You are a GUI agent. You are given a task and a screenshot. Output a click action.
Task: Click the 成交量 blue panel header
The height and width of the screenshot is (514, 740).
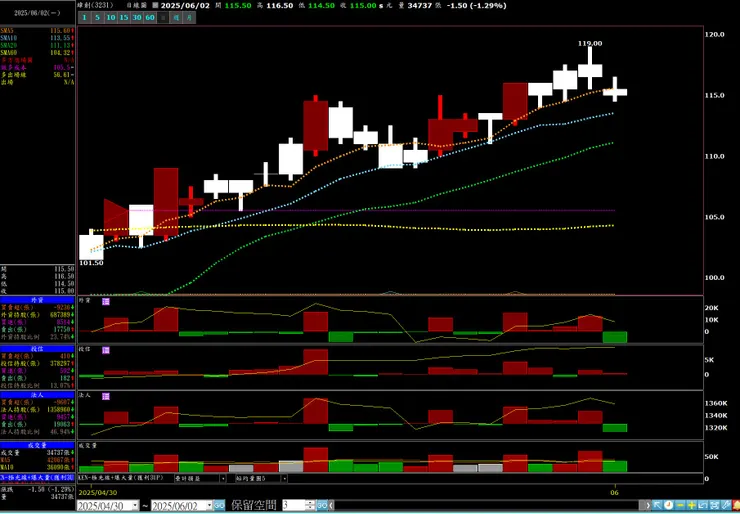click(x=37, y=445)
